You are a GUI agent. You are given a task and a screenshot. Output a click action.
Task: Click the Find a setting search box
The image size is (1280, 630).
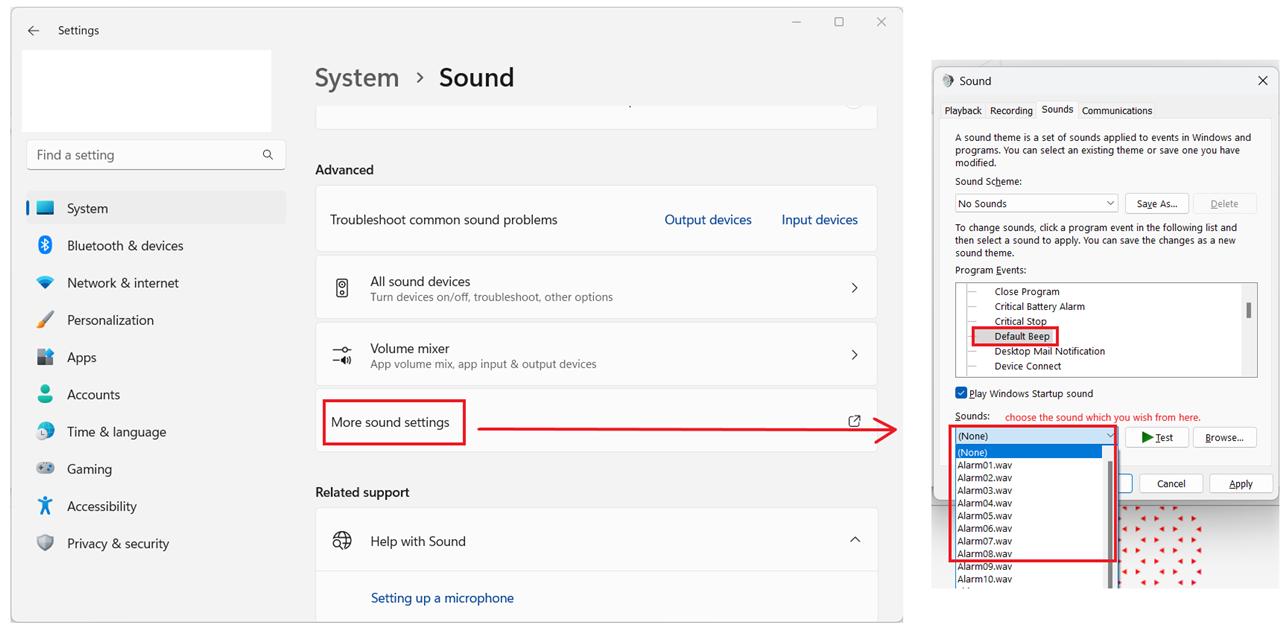coord(156,155)
